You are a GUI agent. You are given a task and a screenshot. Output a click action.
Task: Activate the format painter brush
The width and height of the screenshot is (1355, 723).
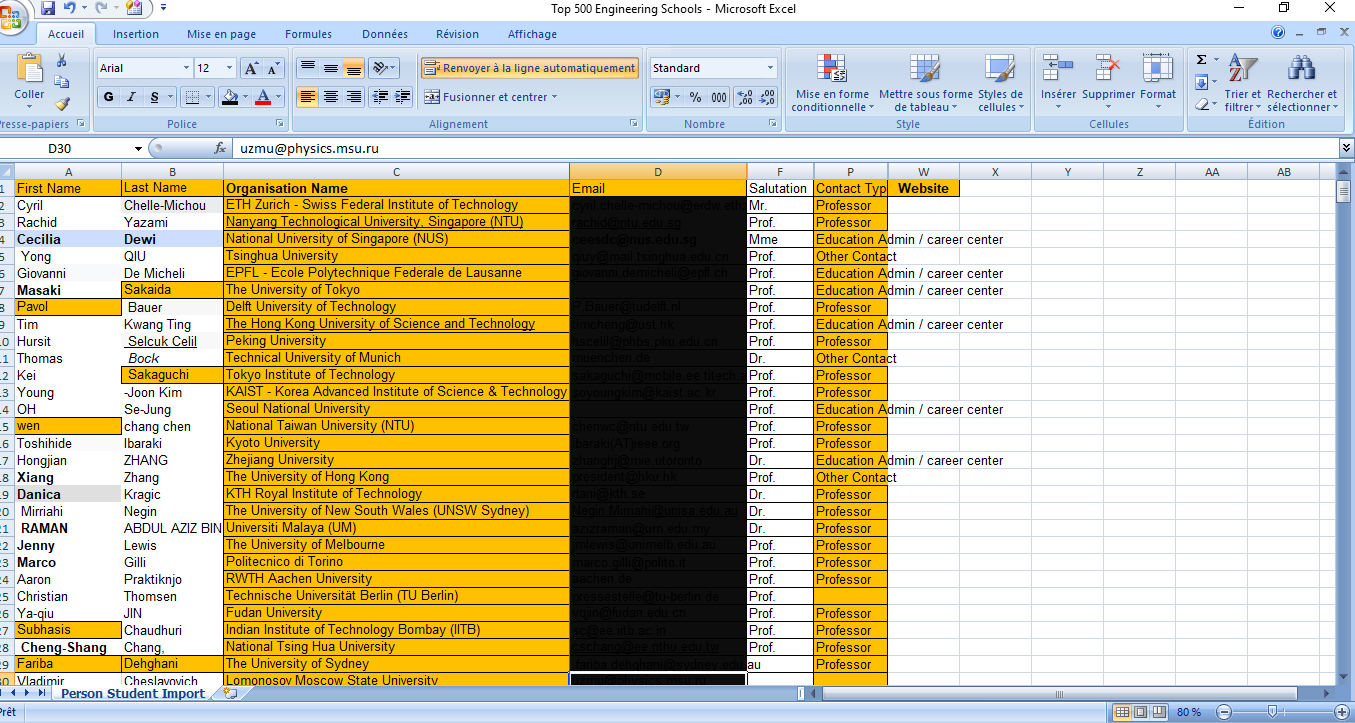click(62, 103)
